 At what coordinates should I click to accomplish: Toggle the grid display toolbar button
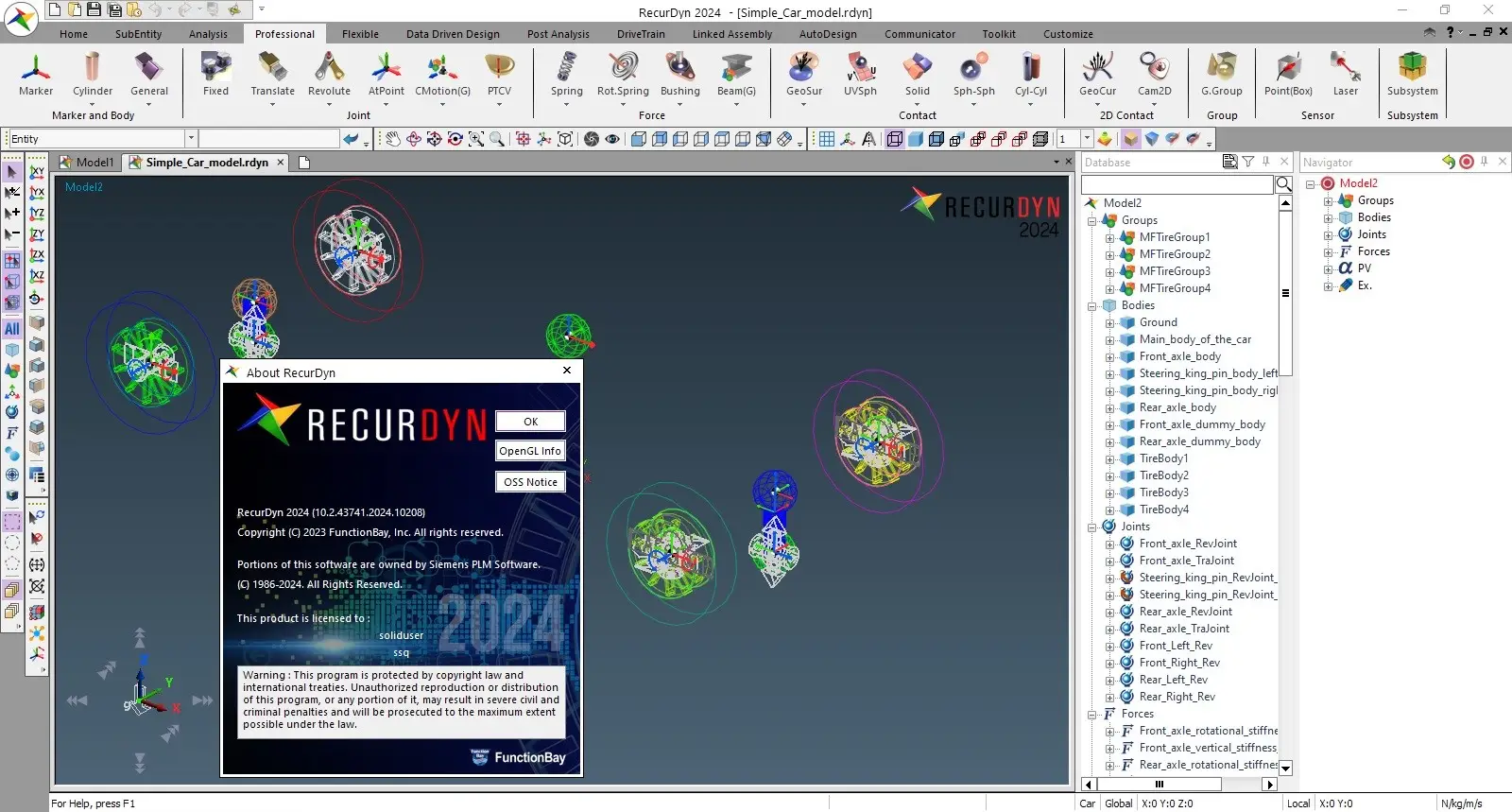pyautogui.click(x=827, y=139)
